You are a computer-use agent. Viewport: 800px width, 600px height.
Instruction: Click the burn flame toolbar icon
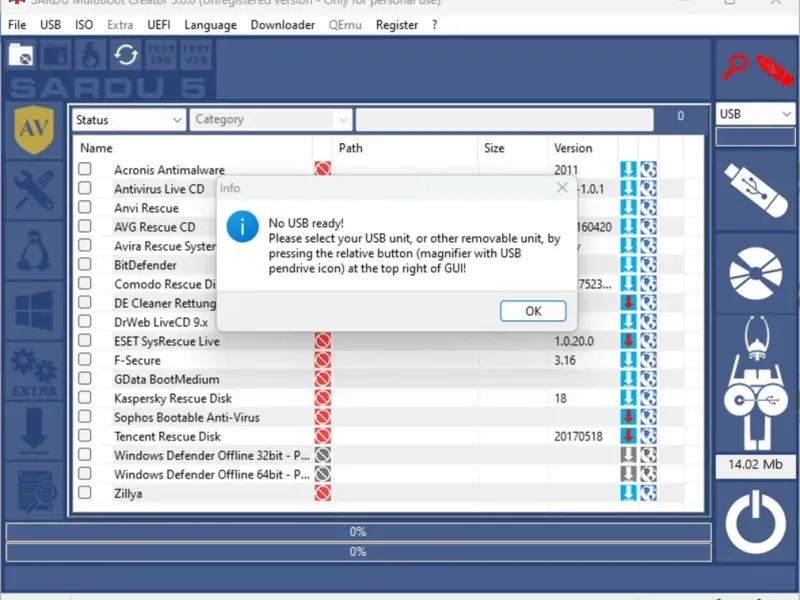[90, 54]
